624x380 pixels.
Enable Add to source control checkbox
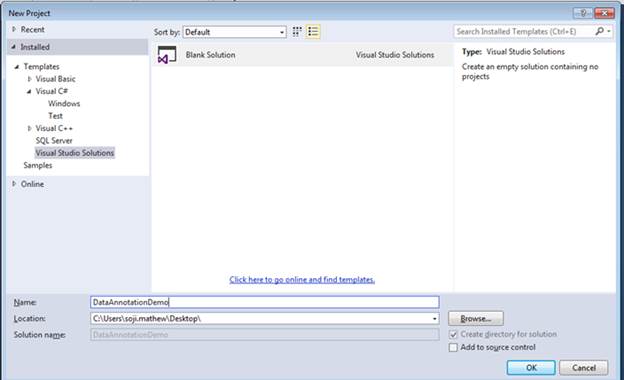tap(453, 347)
